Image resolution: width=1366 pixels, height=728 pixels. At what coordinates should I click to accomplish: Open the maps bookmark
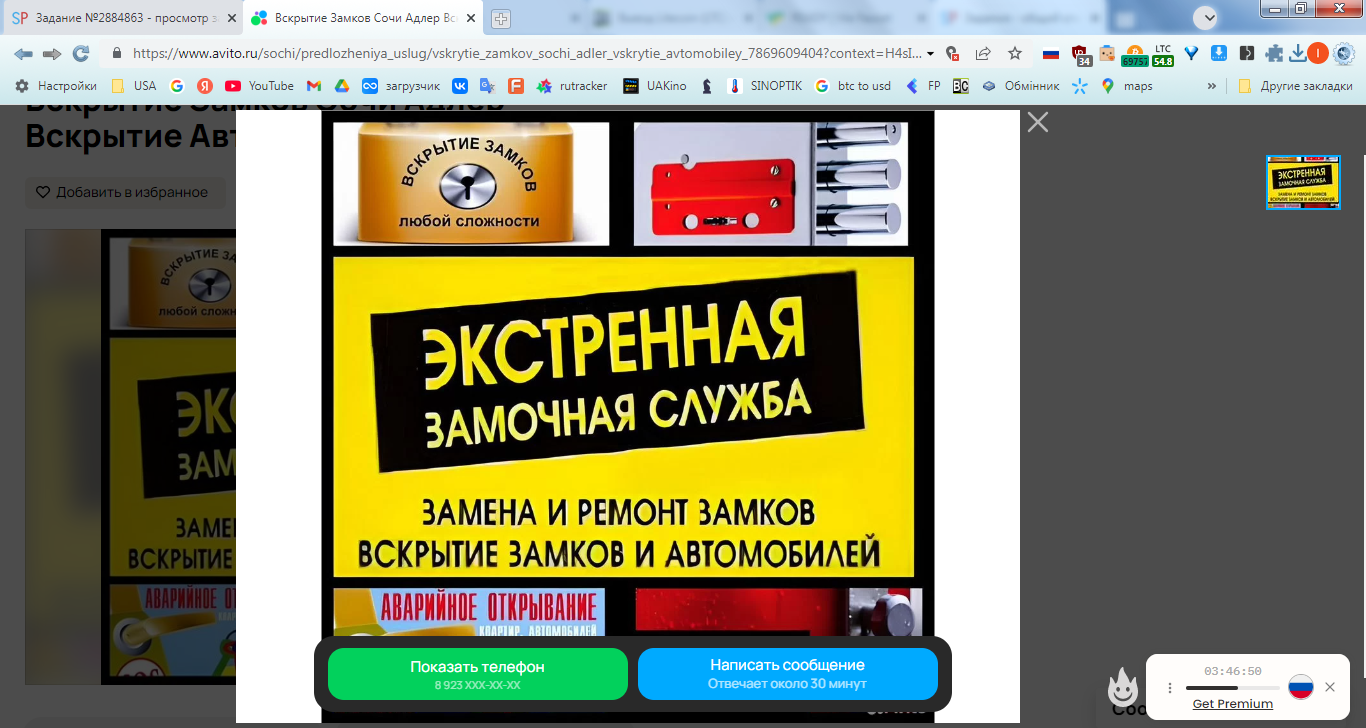1127,86
